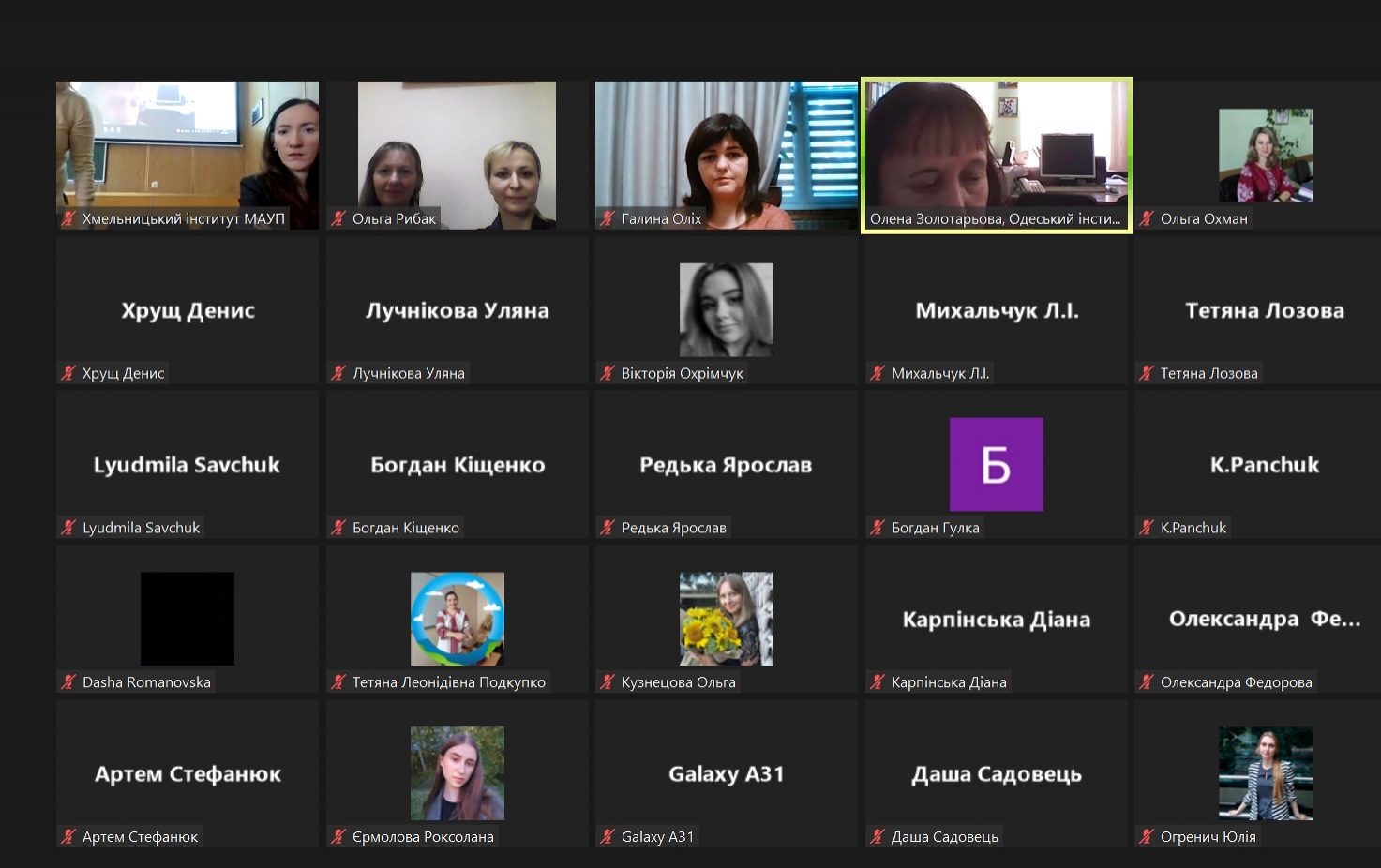Select Ольга Охман's profile photo
Viewport: 1381px width, 868px height.
click(x=1265, y=155)
